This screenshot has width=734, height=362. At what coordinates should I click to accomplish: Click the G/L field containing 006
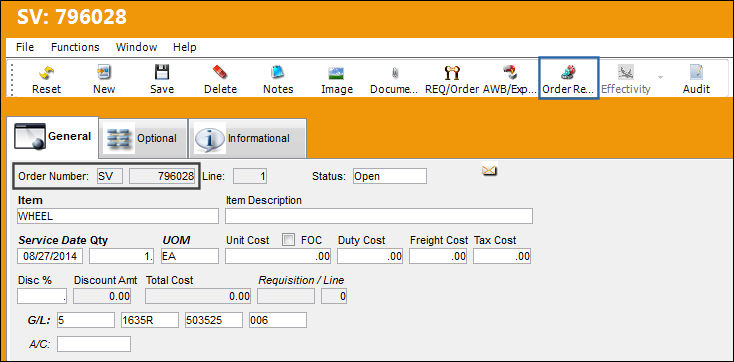pos(278,320)
